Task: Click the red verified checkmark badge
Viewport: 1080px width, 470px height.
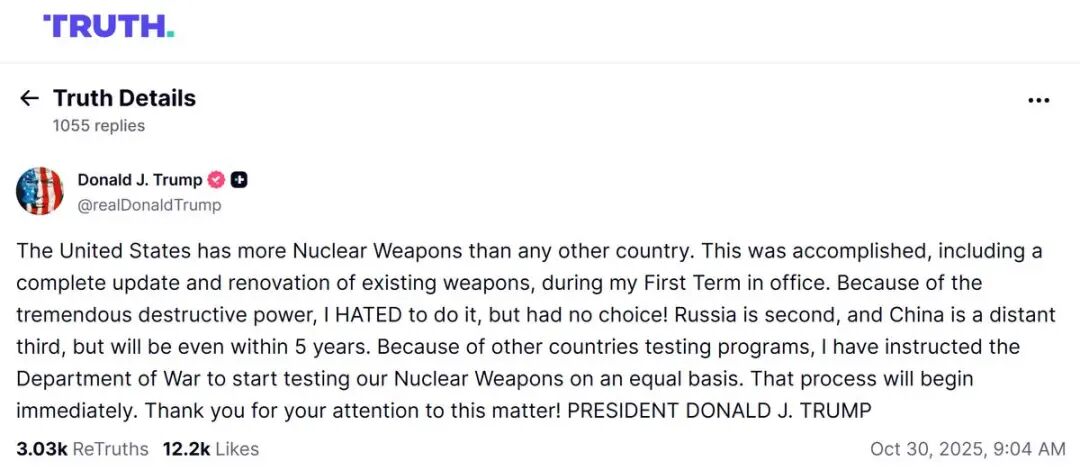Action: 216,181
